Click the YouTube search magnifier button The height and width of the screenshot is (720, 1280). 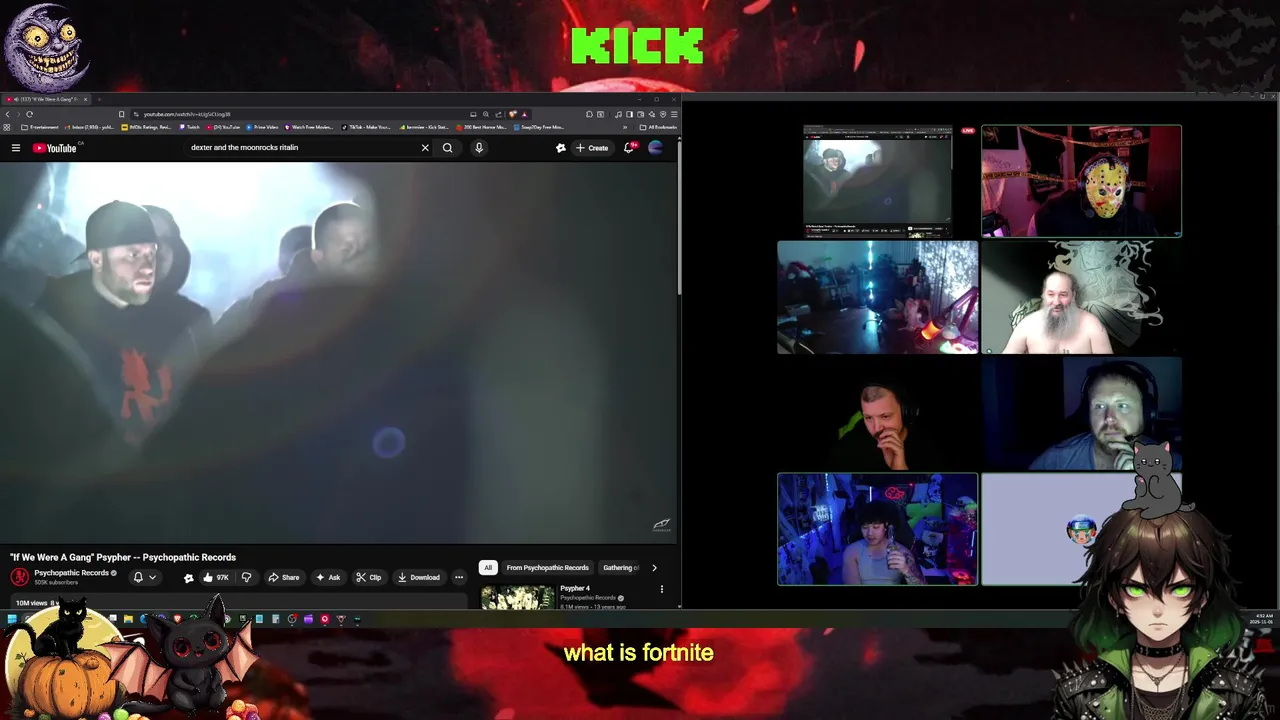pos(447,148)
